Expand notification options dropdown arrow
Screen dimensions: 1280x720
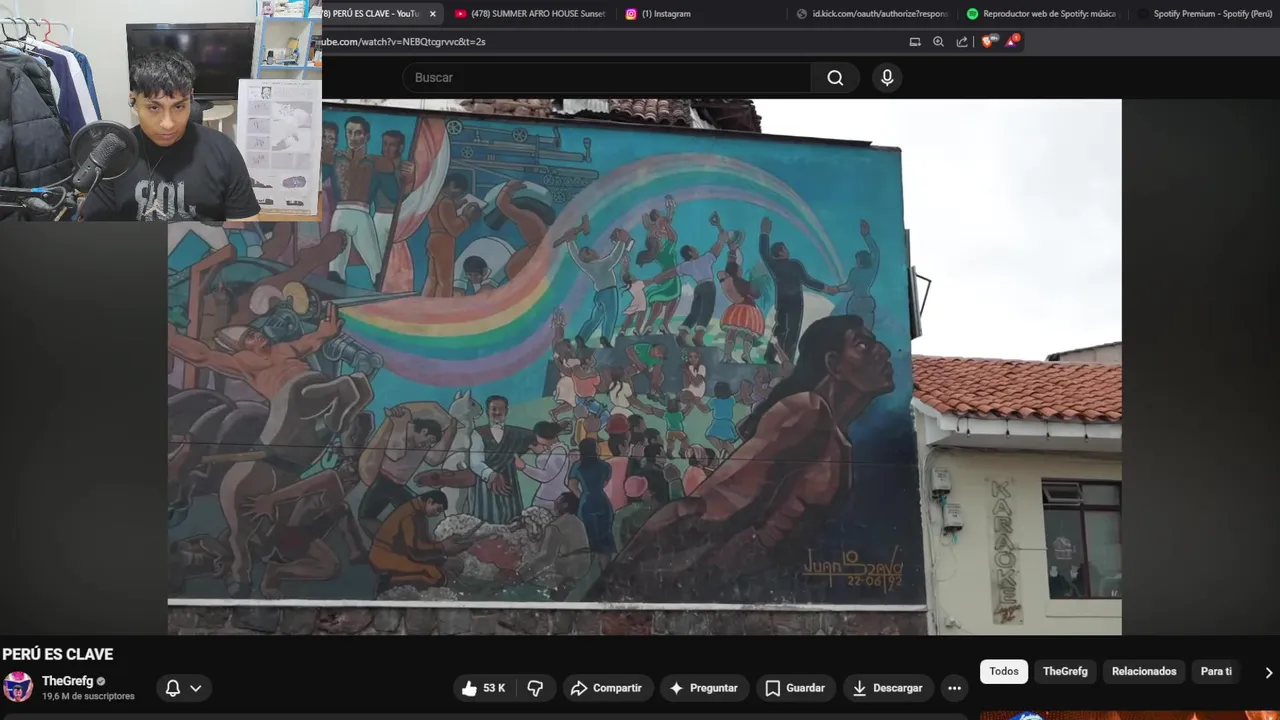coord(196,688)
